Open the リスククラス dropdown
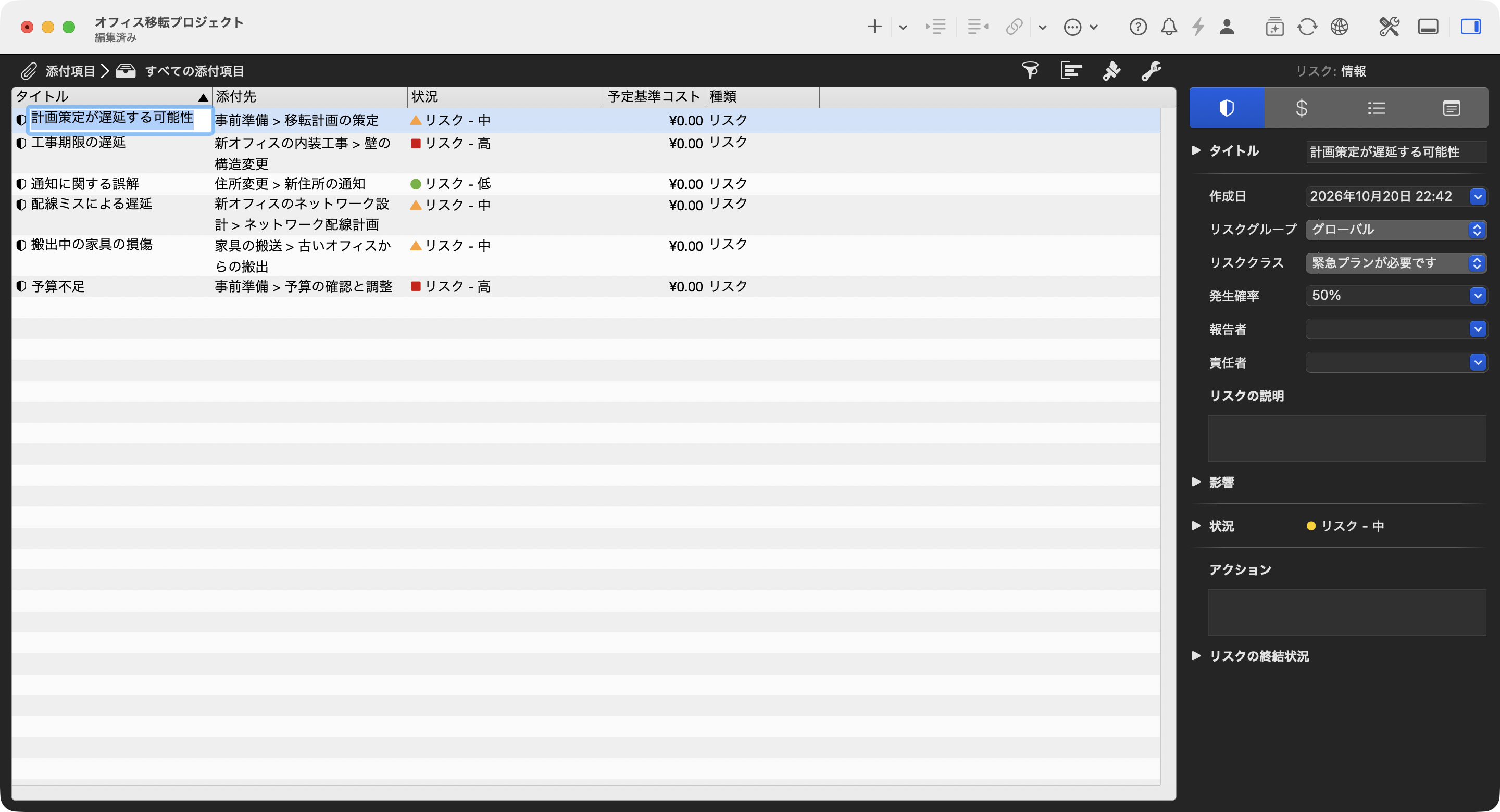 click(x=1396, y=262)
